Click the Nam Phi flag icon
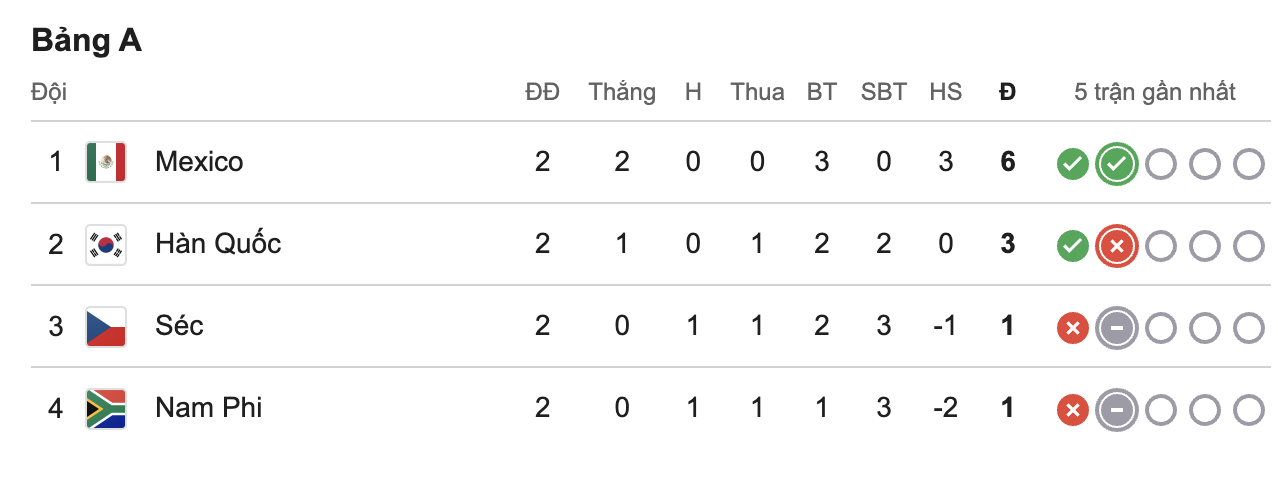1278x484 pixels. tap(105, 408)
